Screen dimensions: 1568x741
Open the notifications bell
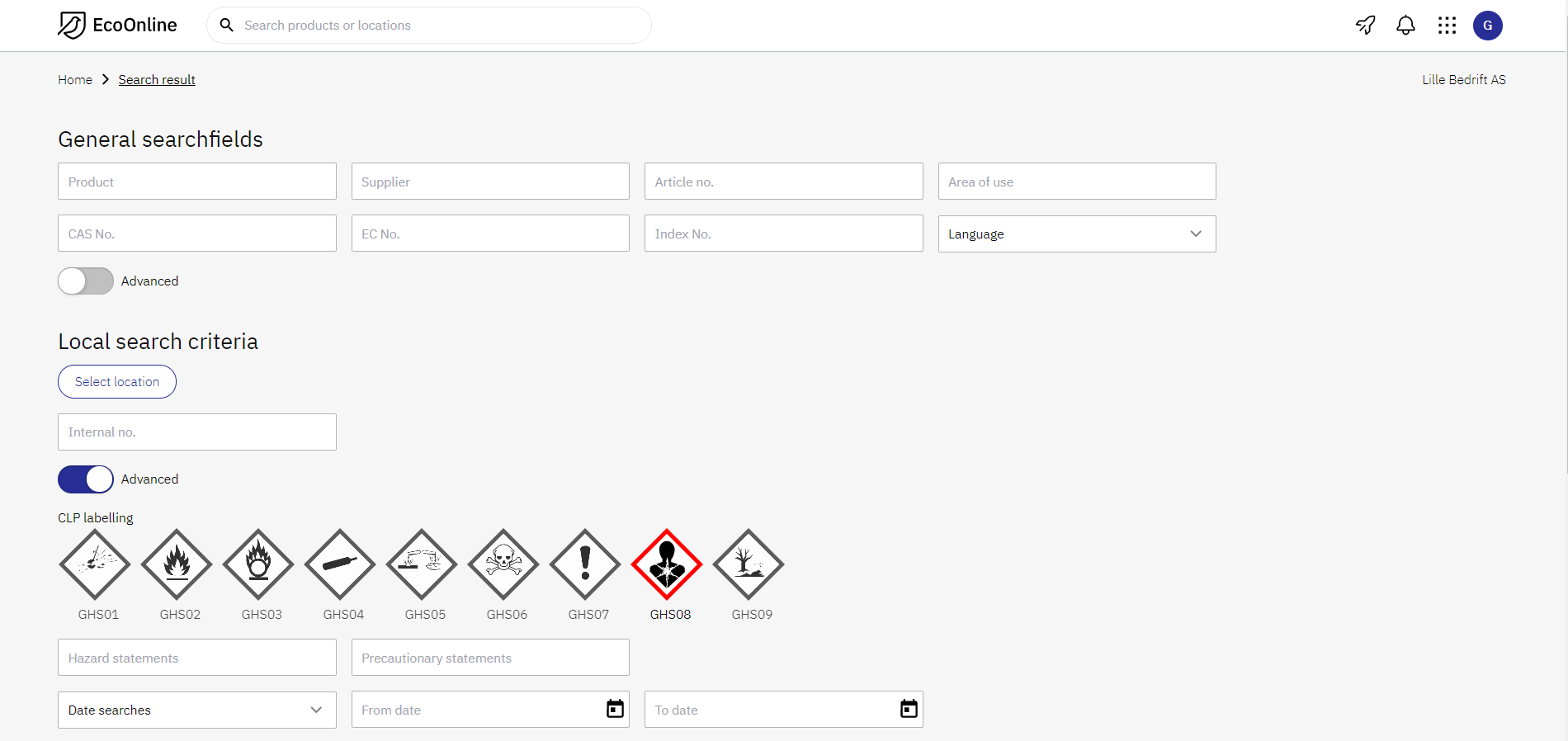[x=1405, y=26]
